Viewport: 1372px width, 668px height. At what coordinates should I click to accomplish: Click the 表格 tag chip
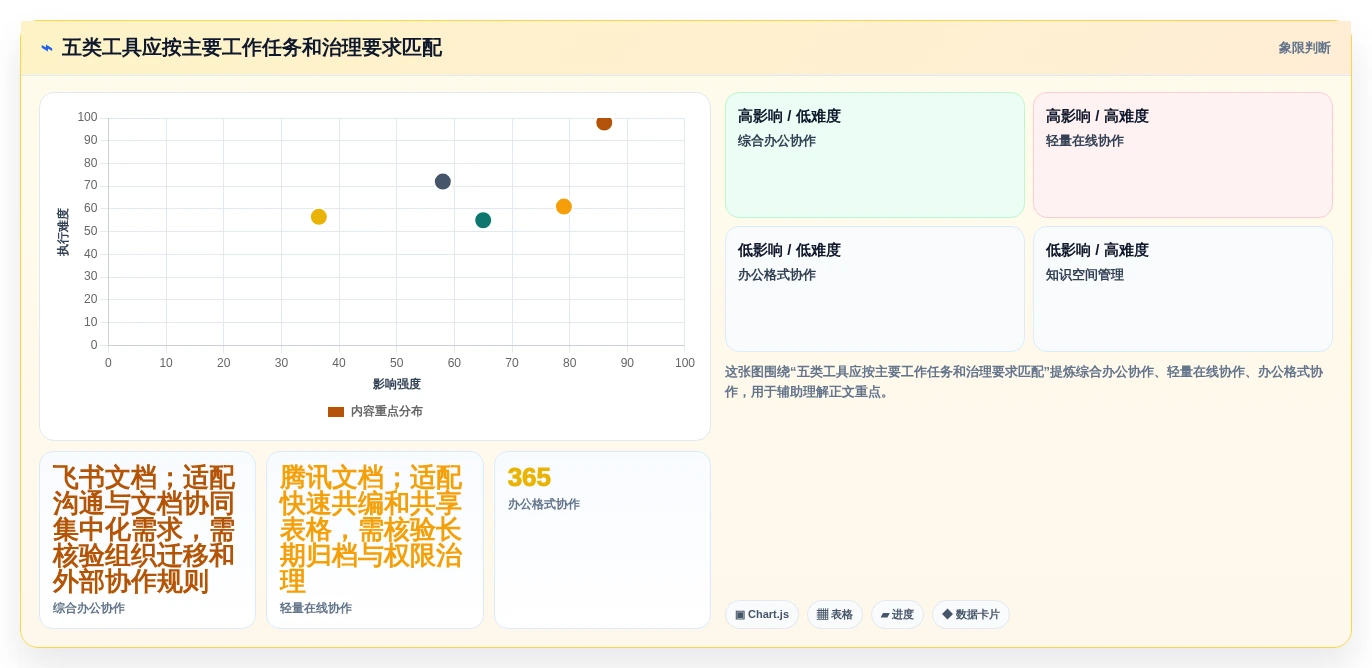tap(835, 614)
